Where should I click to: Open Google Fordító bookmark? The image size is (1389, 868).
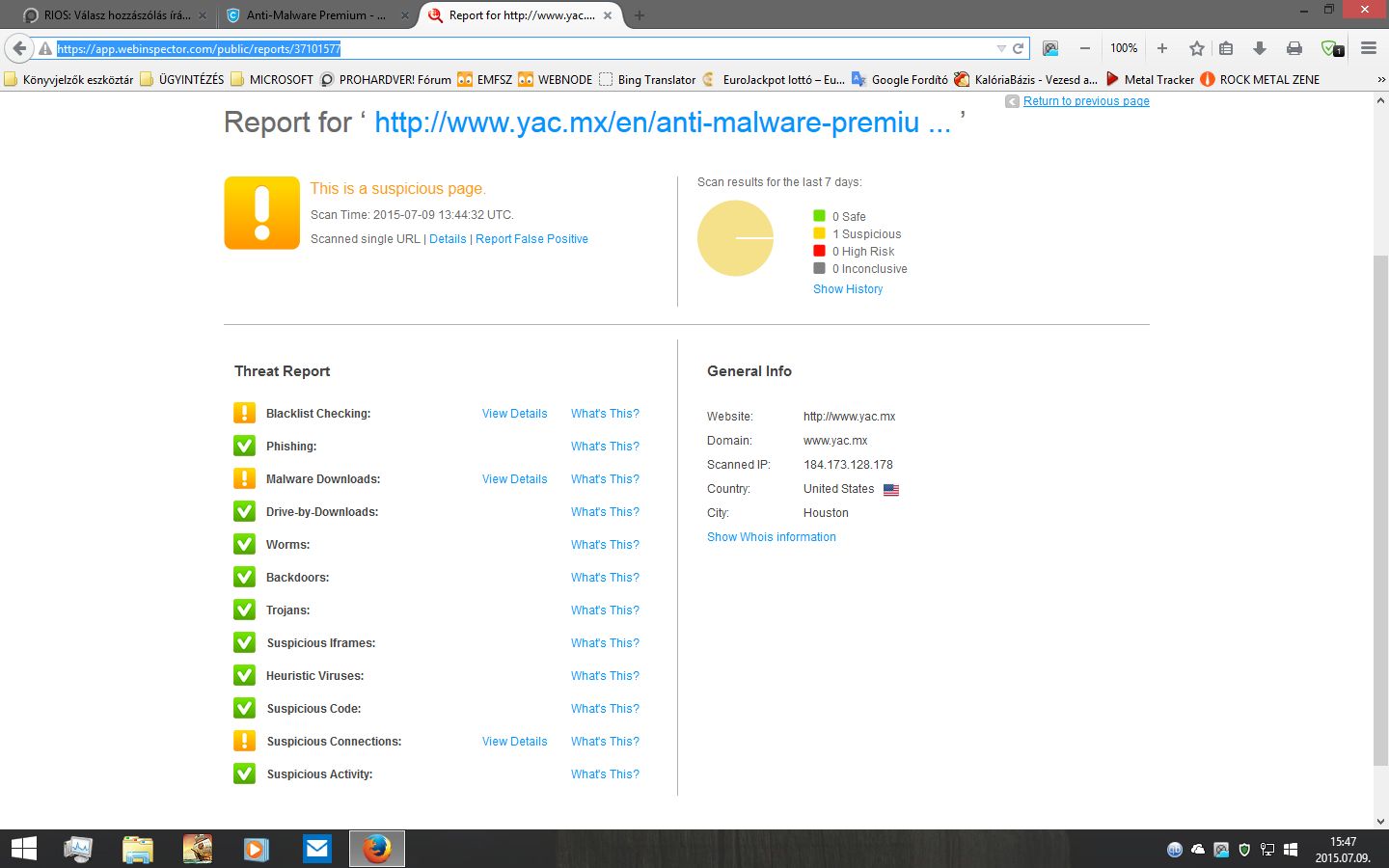pos(900,80)
